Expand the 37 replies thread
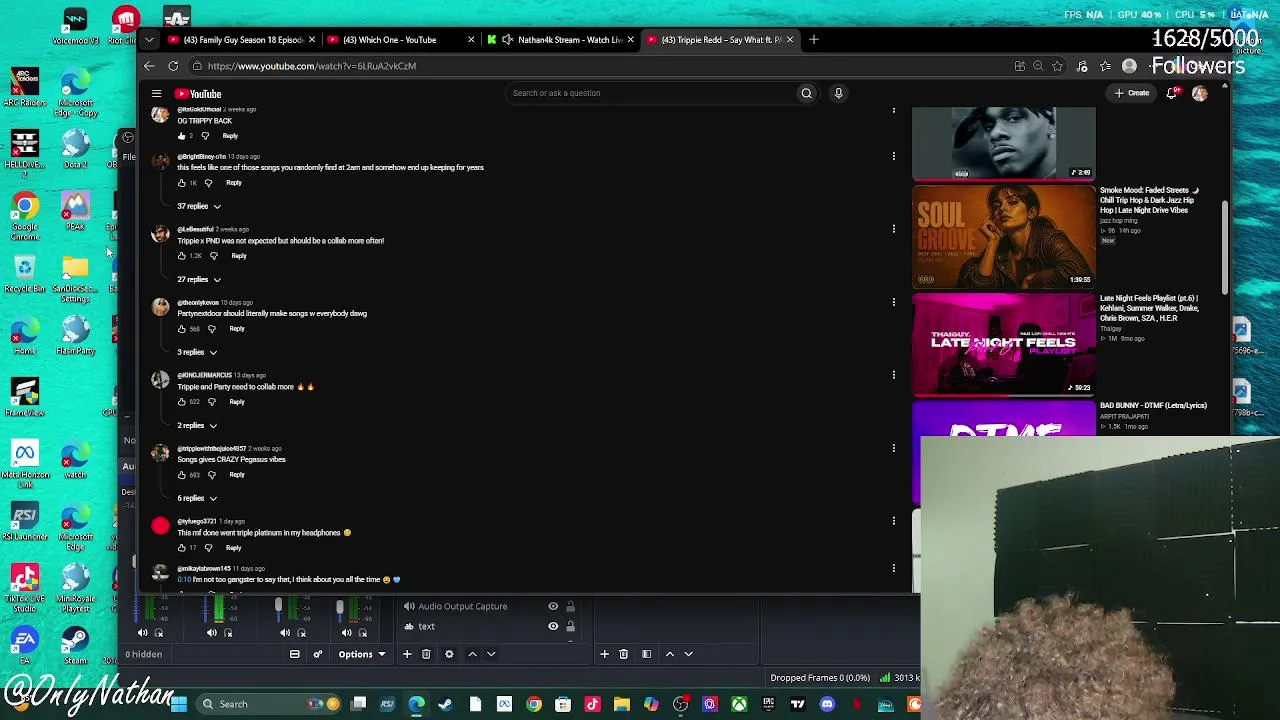The width and height of the screenshot is (1280, 720). 199,206
